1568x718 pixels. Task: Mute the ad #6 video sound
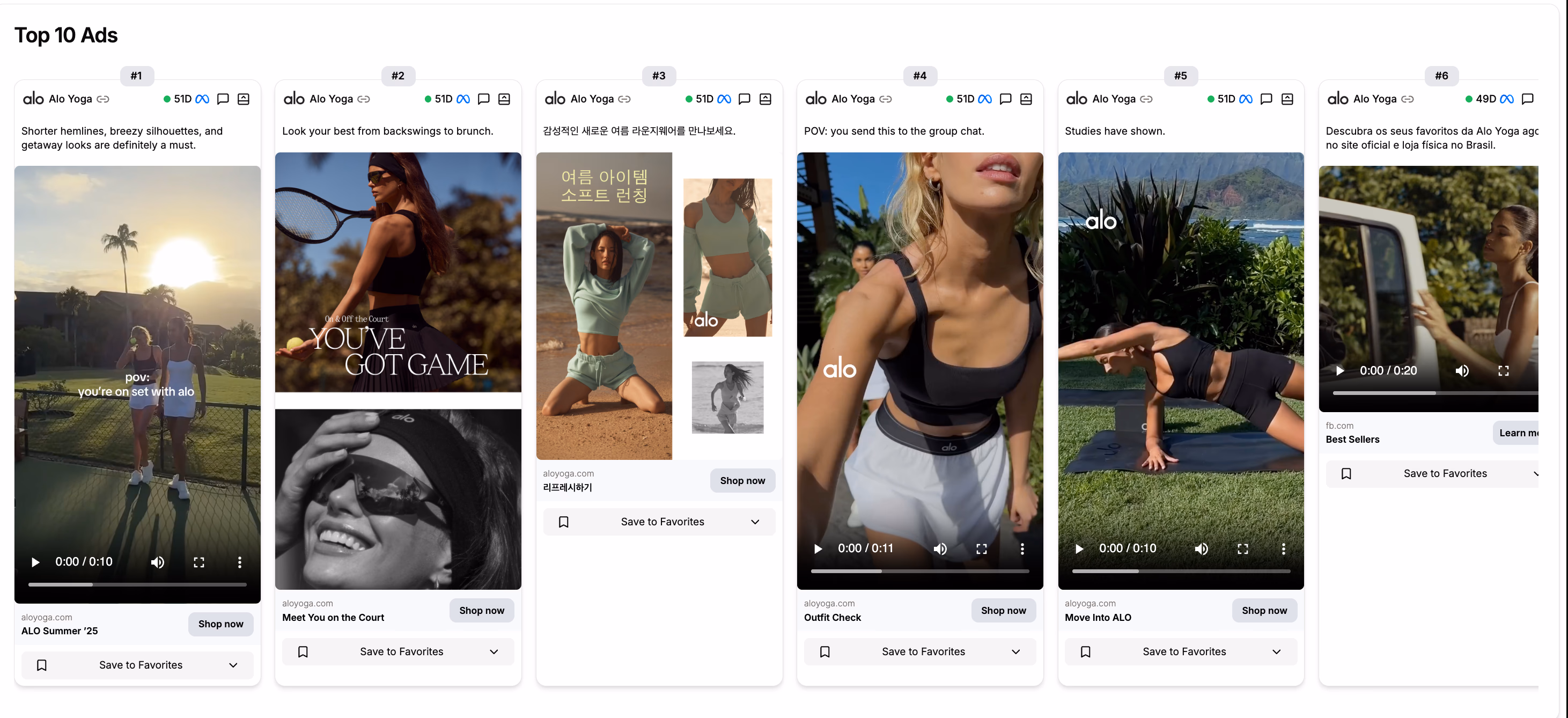(x=1462, y=370)
